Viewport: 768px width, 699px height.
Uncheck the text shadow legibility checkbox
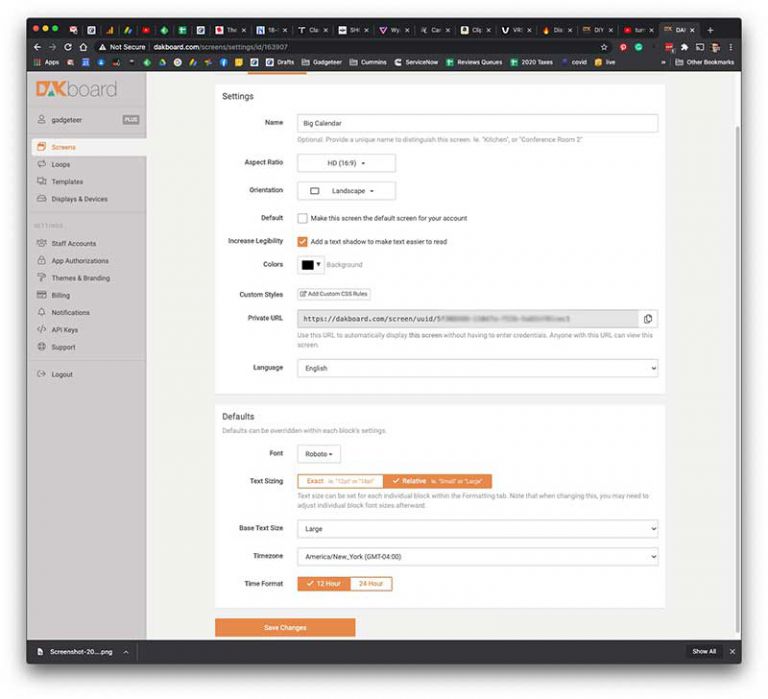[302, 241]
